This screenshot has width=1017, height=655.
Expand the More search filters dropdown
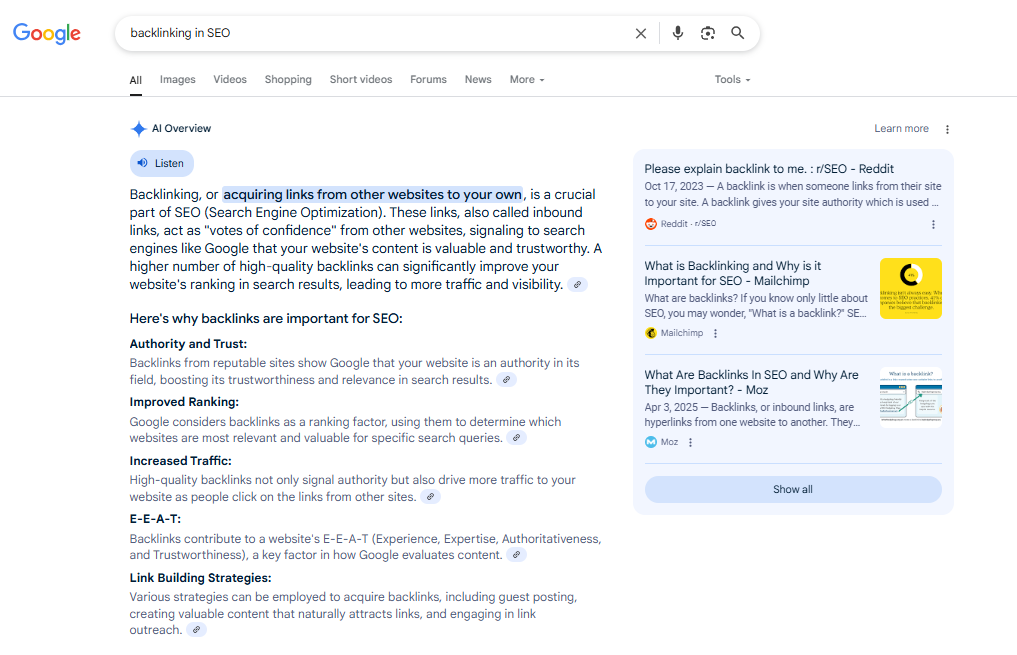coord(527,80)
